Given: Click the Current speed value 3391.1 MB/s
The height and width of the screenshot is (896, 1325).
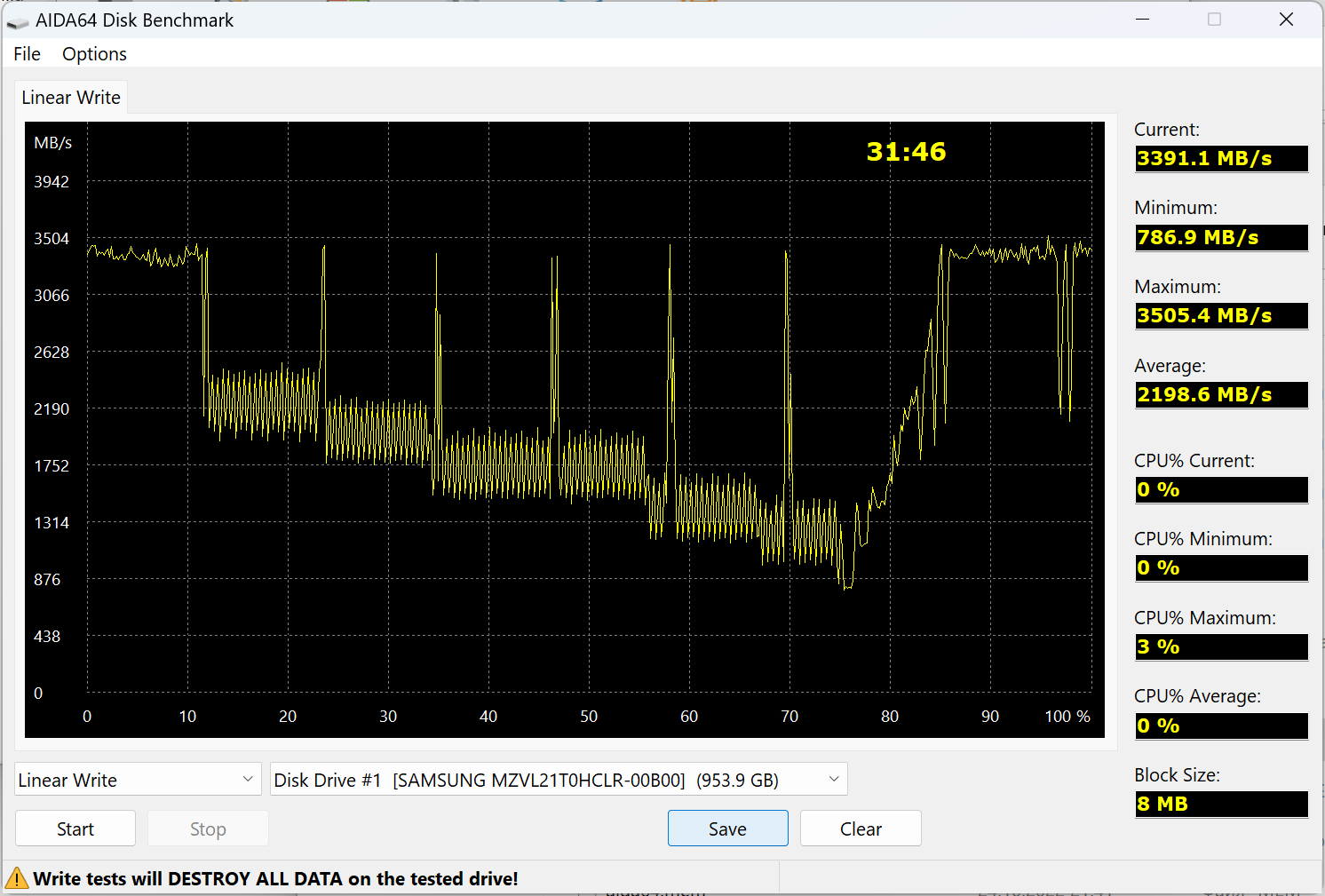Looking at the screenshot, I should click(x=1221, y=159).
